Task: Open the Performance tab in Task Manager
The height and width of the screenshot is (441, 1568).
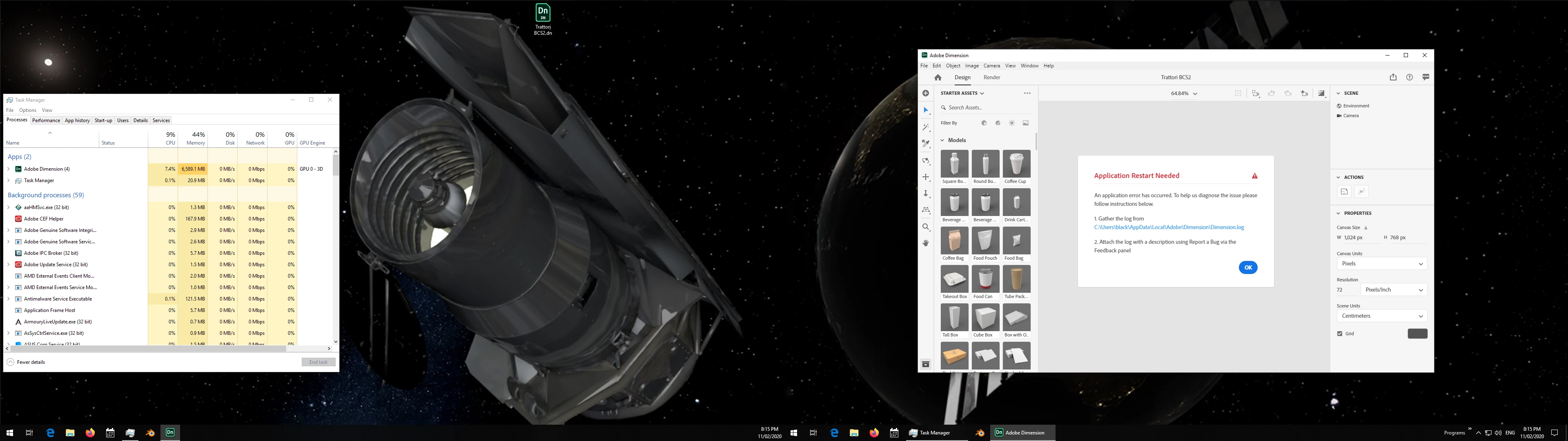Action: 46,120
